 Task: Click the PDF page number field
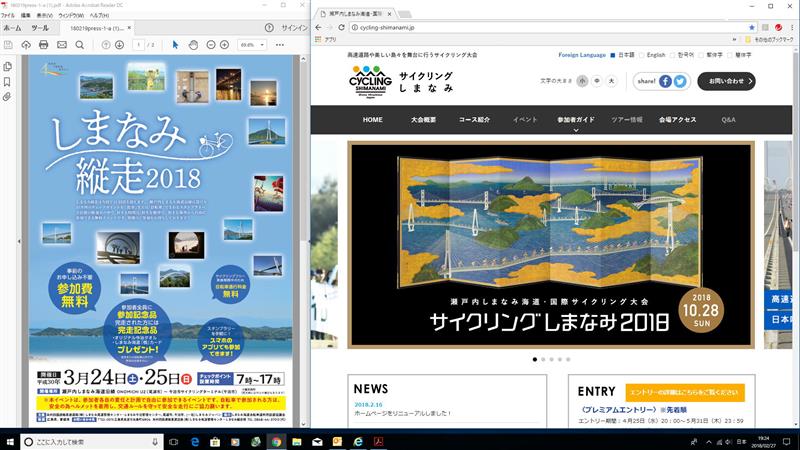point(138,45)
